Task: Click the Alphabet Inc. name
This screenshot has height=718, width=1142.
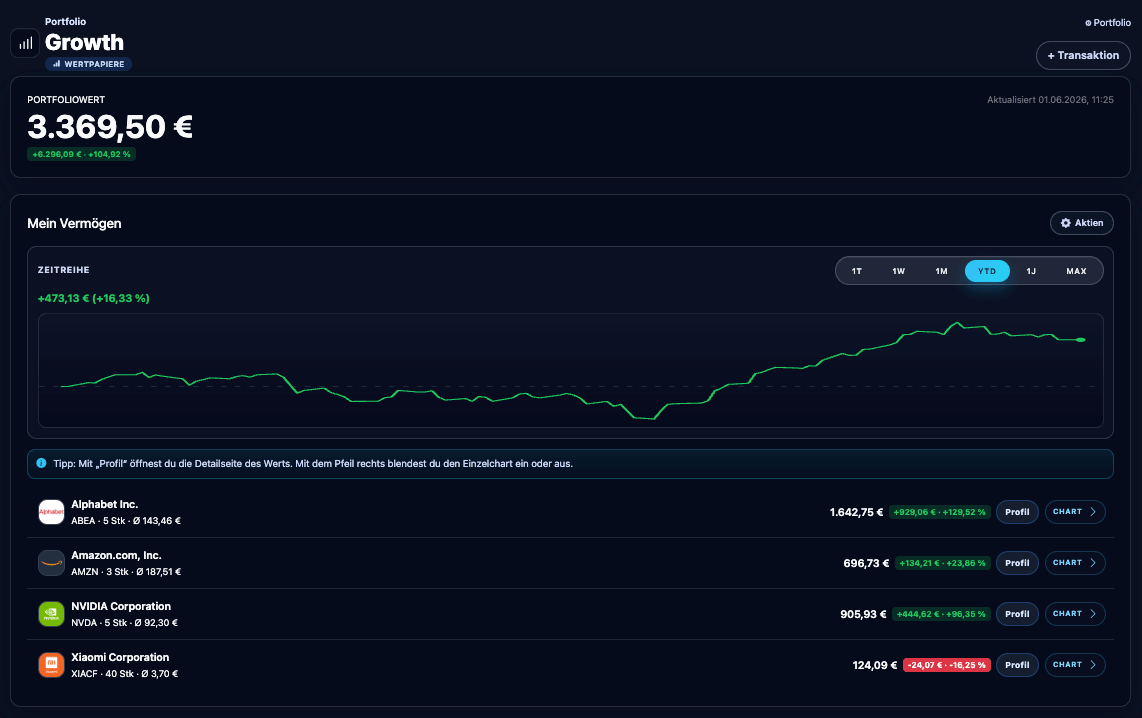Action: (x=104, y=504)
